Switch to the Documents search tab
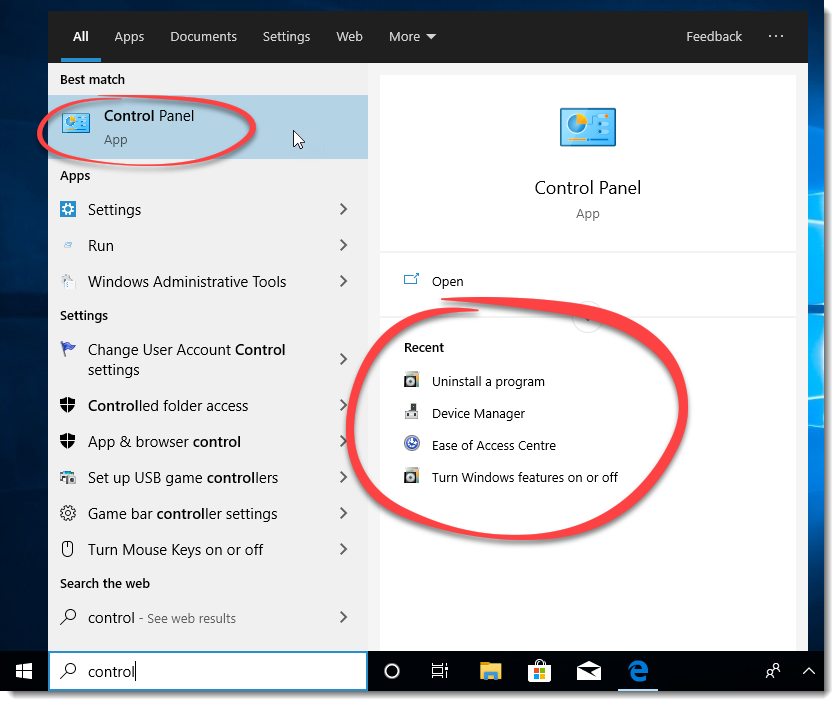This screenshot has width=839, height=706. tap(203, 36)
